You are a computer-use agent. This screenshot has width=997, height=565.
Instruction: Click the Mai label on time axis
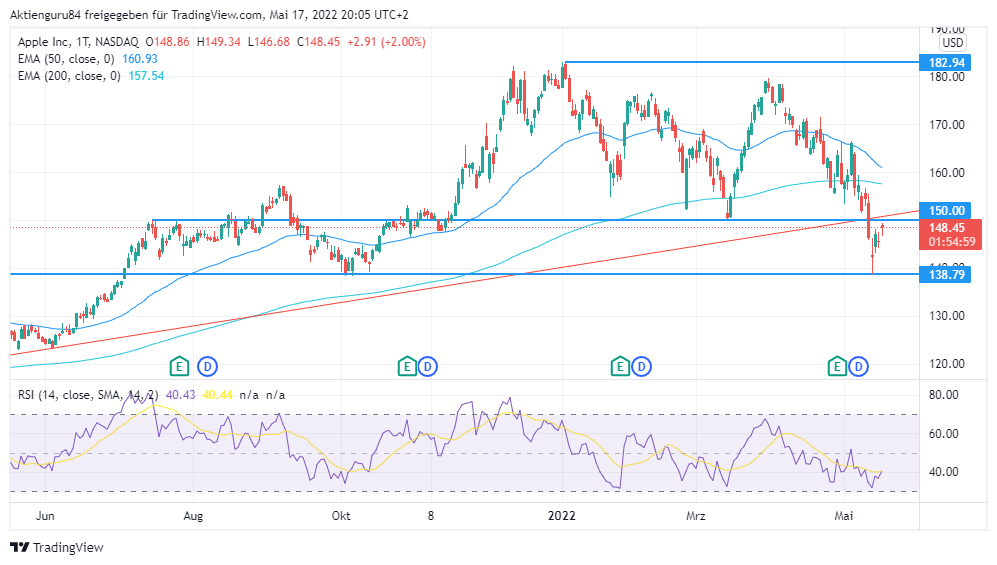[x=844, y=515]
